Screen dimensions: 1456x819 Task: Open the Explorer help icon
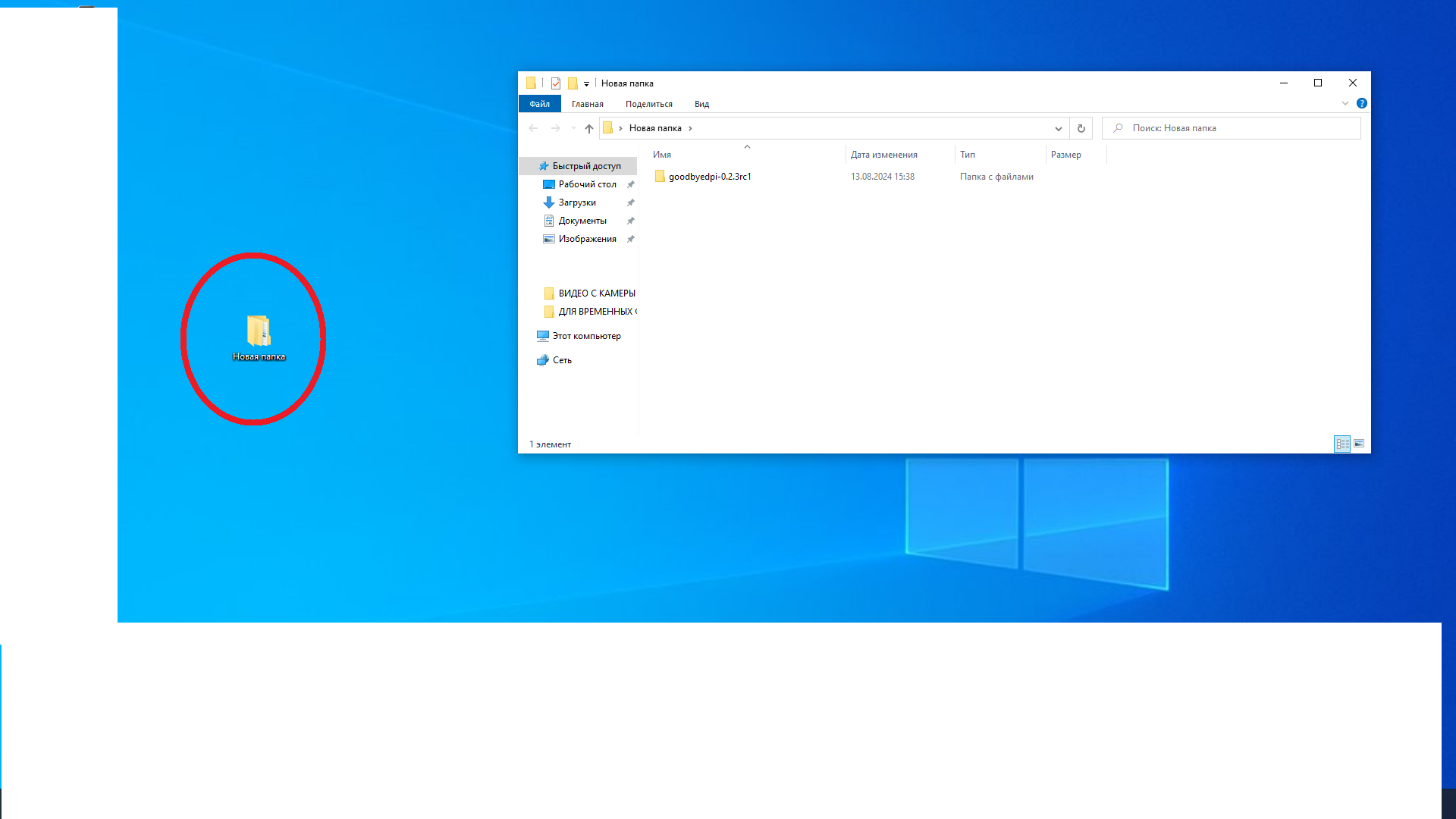1361,103
